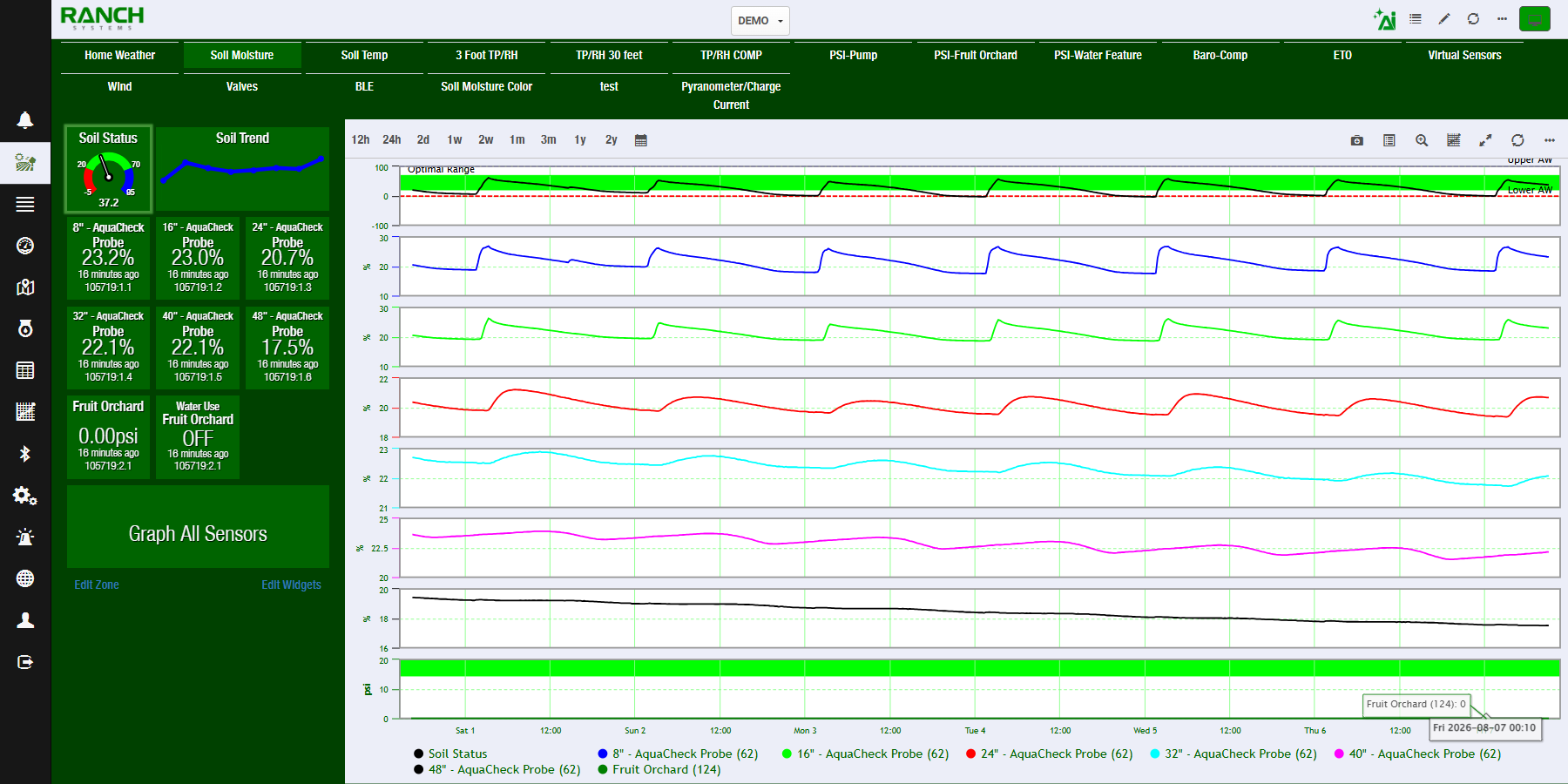Image resolution: width=1568 pixels, height=784 pixels.
Task: Set chart range to 2y
Action: pyautogui.click(x=612, y=140)
